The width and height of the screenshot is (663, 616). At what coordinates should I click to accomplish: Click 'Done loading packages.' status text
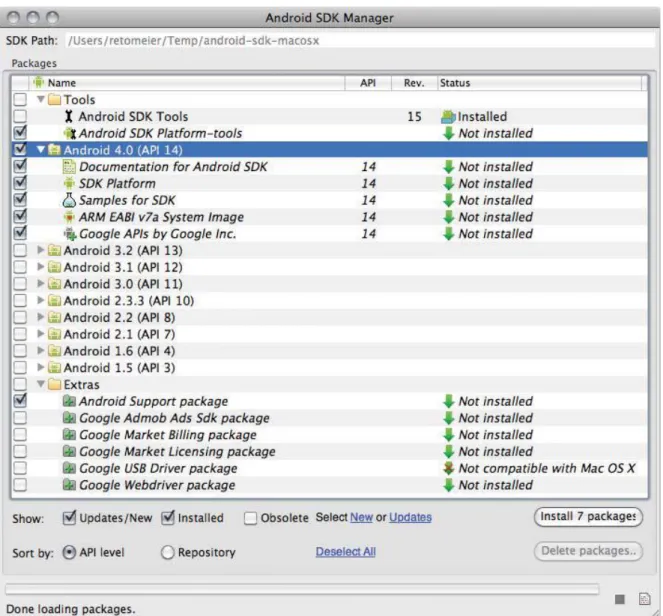tap(71, 609)
